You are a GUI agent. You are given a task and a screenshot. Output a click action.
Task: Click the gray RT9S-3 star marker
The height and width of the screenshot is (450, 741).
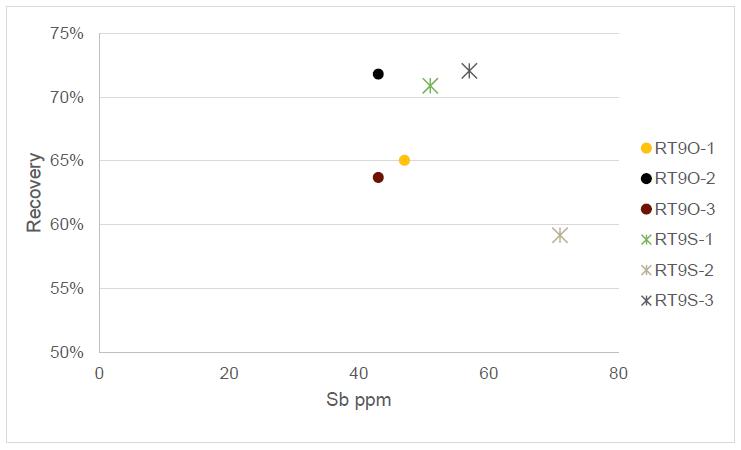(469, 71)
